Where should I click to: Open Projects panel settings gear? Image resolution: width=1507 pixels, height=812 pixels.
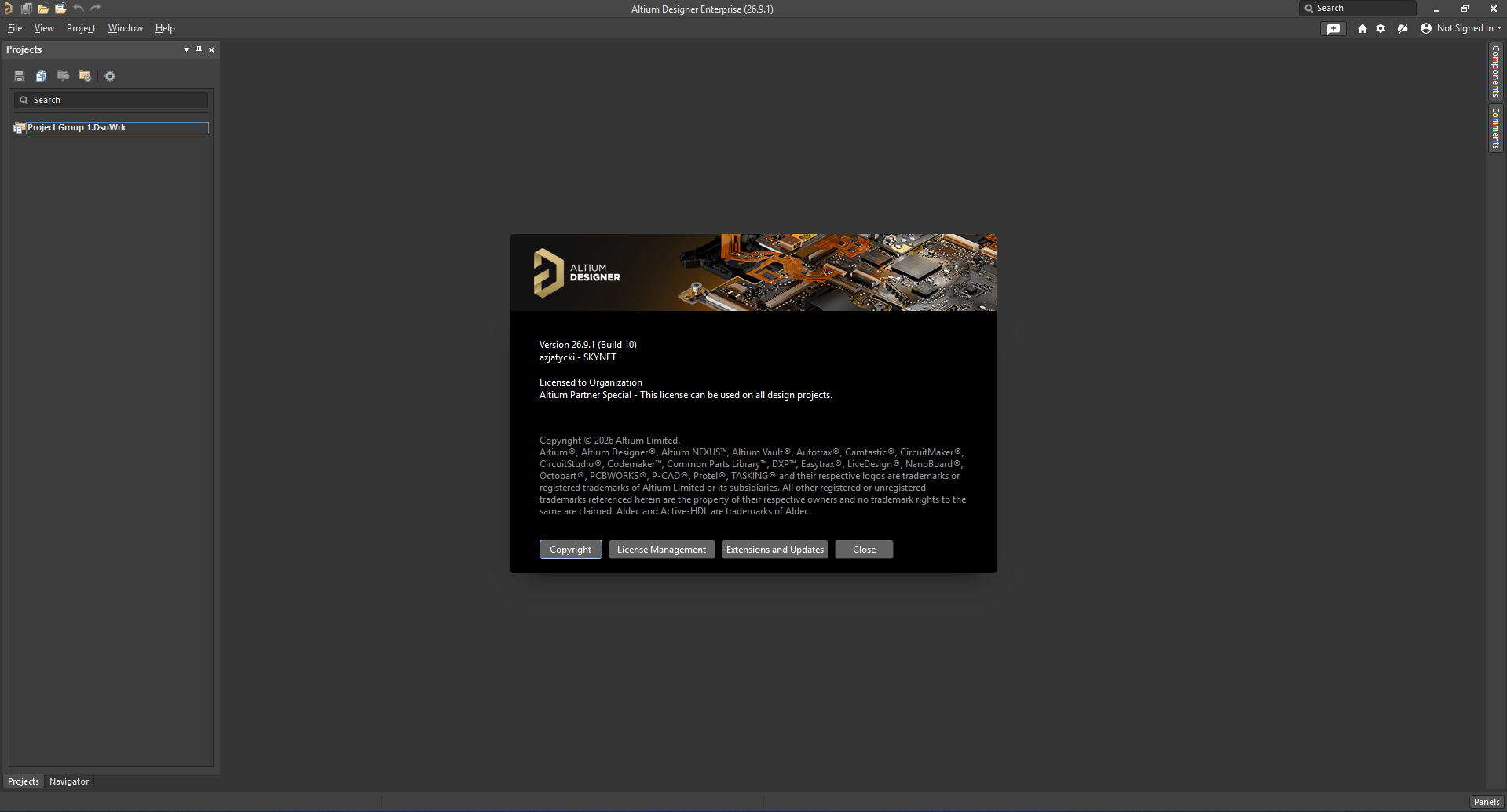tap(110, 76)
